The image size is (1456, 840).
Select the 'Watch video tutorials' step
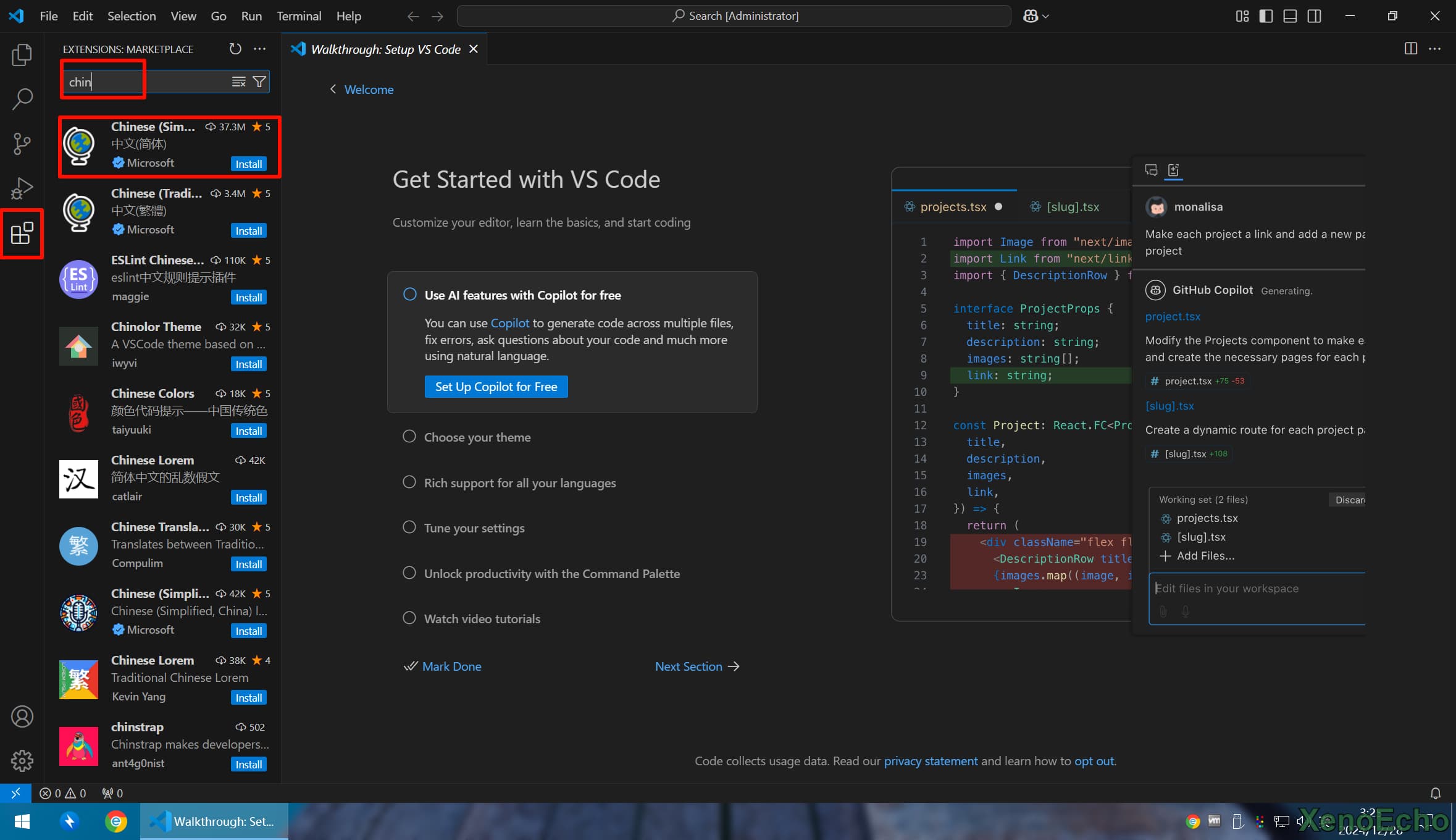coord(482,619)
